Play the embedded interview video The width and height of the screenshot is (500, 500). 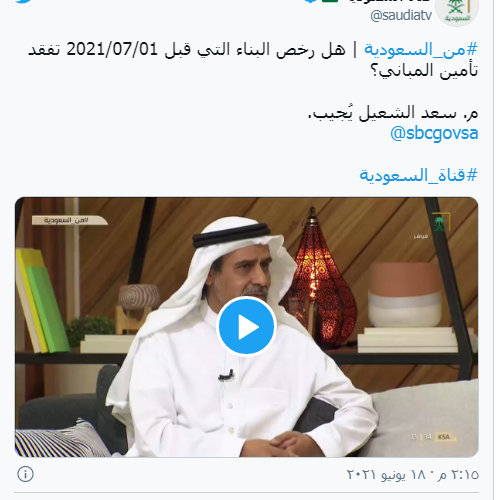click(x=246, y=326)
